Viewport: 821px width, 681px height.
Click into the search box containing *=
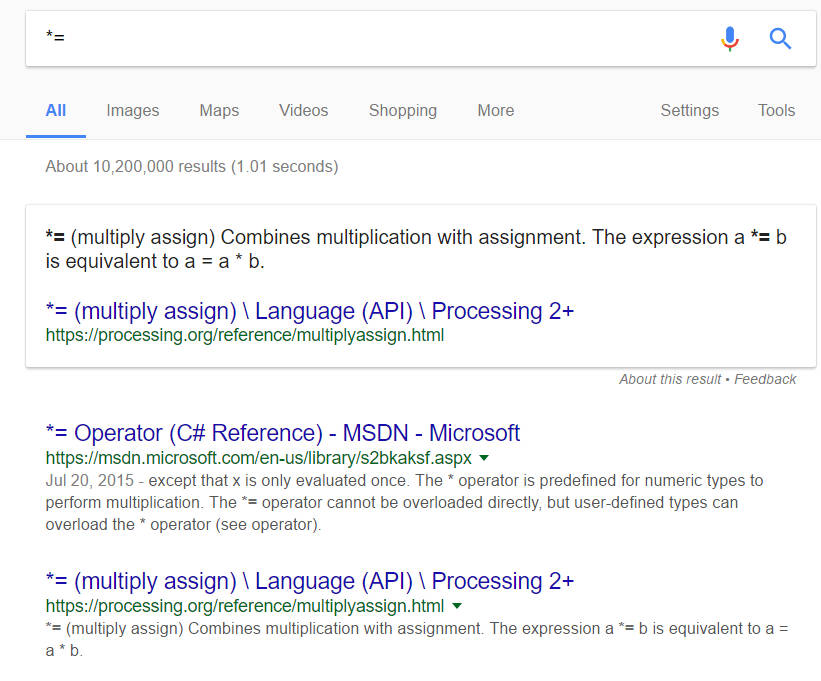click(x=370, y=39)
